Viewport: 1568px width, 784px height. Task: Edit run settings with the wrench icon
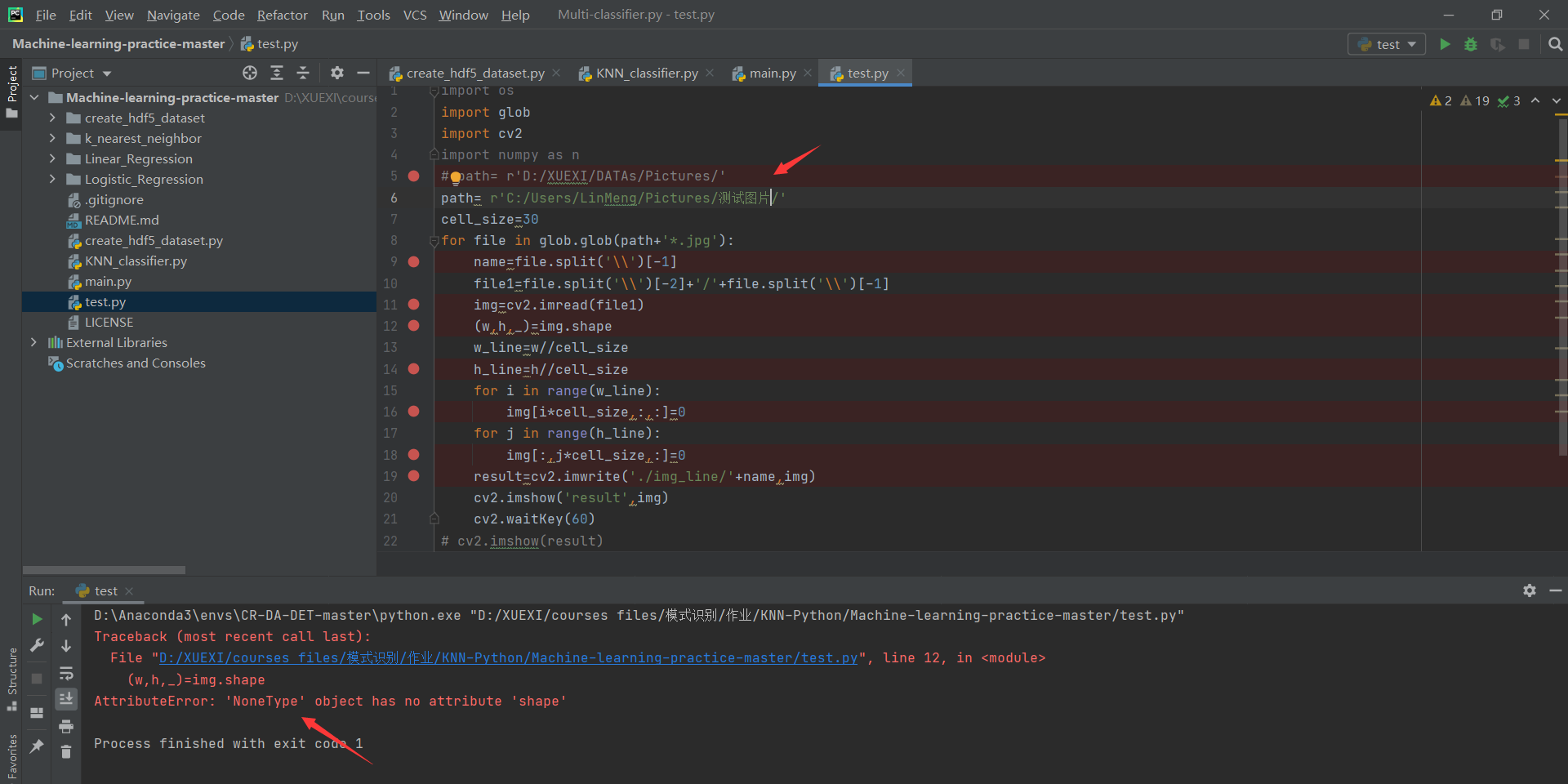pos(36,645)
